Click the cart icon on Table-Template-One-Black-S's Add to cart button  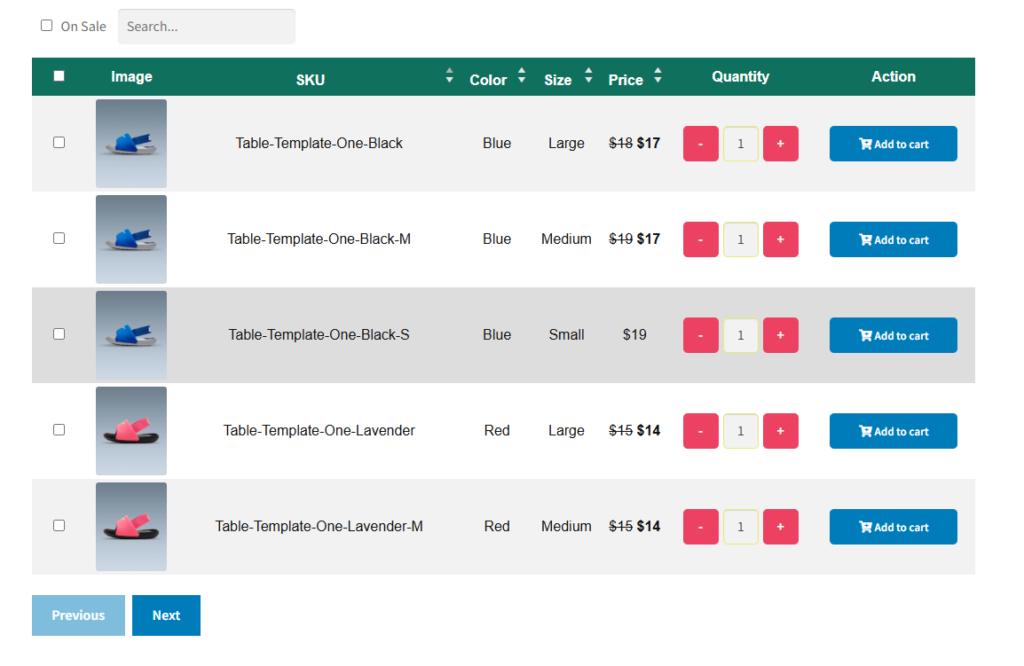(866, 335)
